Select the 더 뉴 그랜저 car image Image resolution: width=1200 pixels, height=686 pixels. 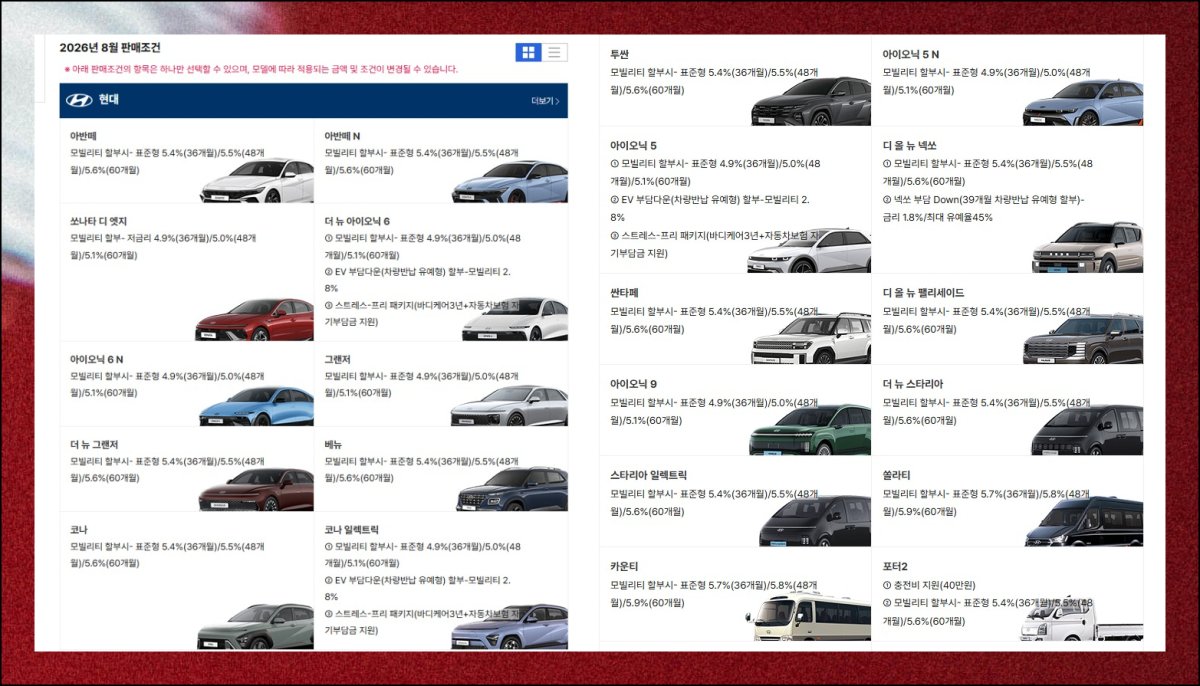256,490
